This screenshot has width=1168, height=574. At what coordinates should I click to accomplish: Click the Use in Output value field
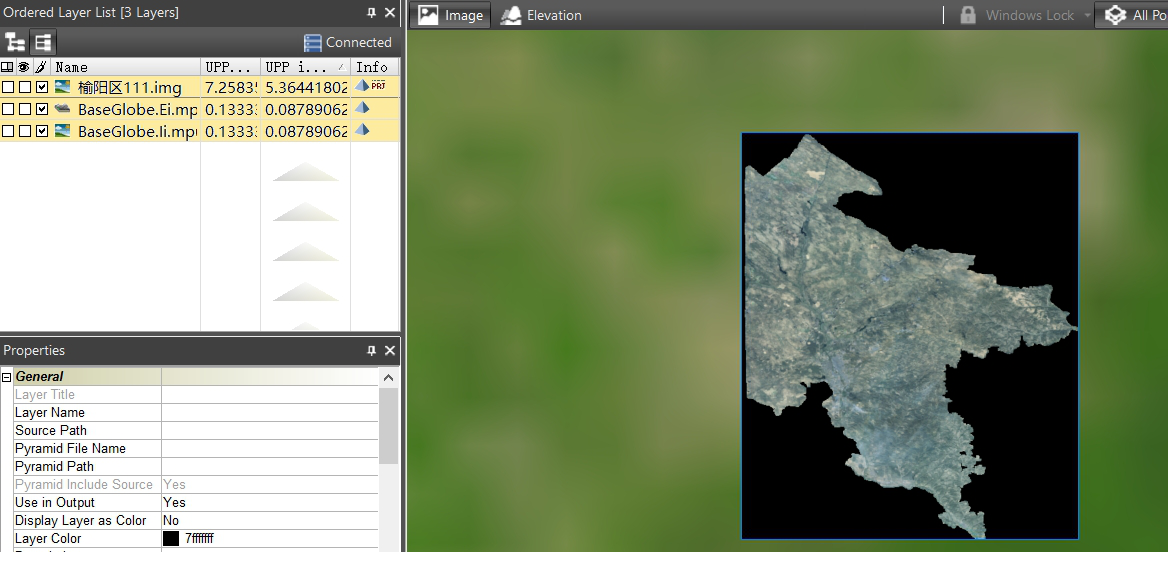pyautogui.click(x=268, y=503)
